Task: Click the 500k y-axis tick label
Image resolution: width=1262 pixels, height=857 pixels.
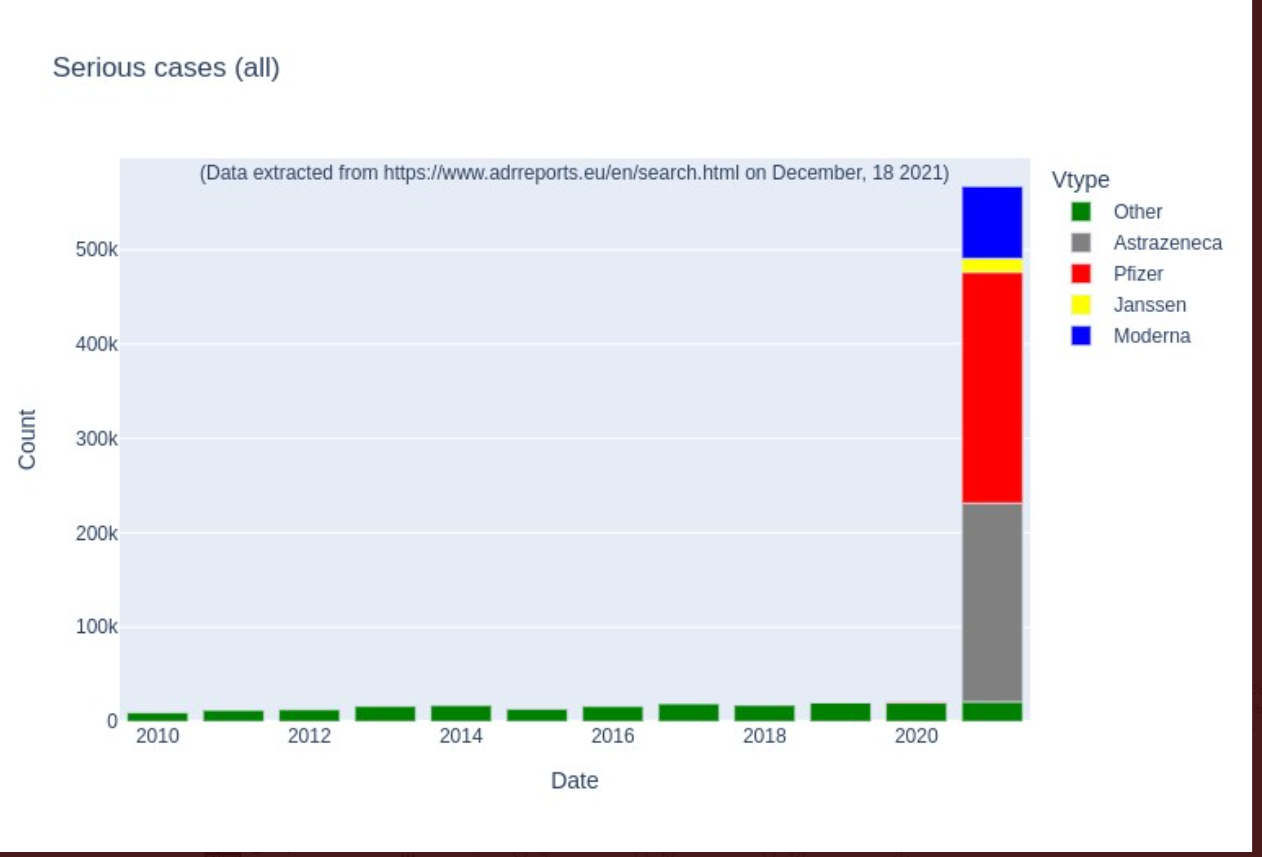Action: [x=96, y=250]
